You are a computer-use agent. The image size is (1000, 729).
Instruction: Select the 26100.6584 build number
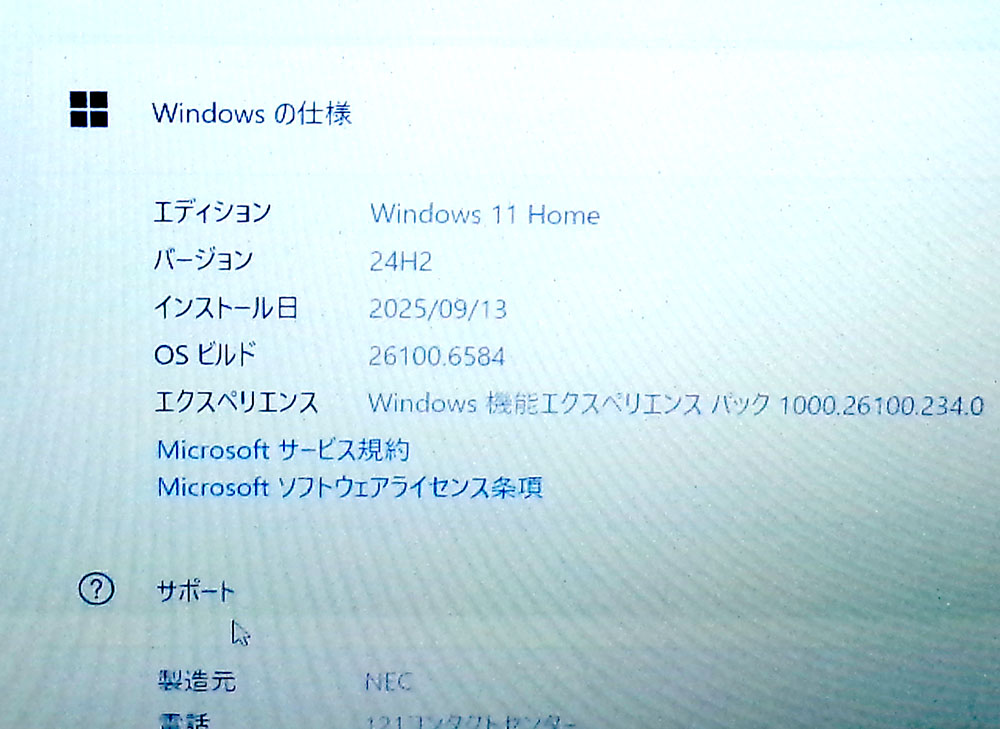tap(437, 356)
